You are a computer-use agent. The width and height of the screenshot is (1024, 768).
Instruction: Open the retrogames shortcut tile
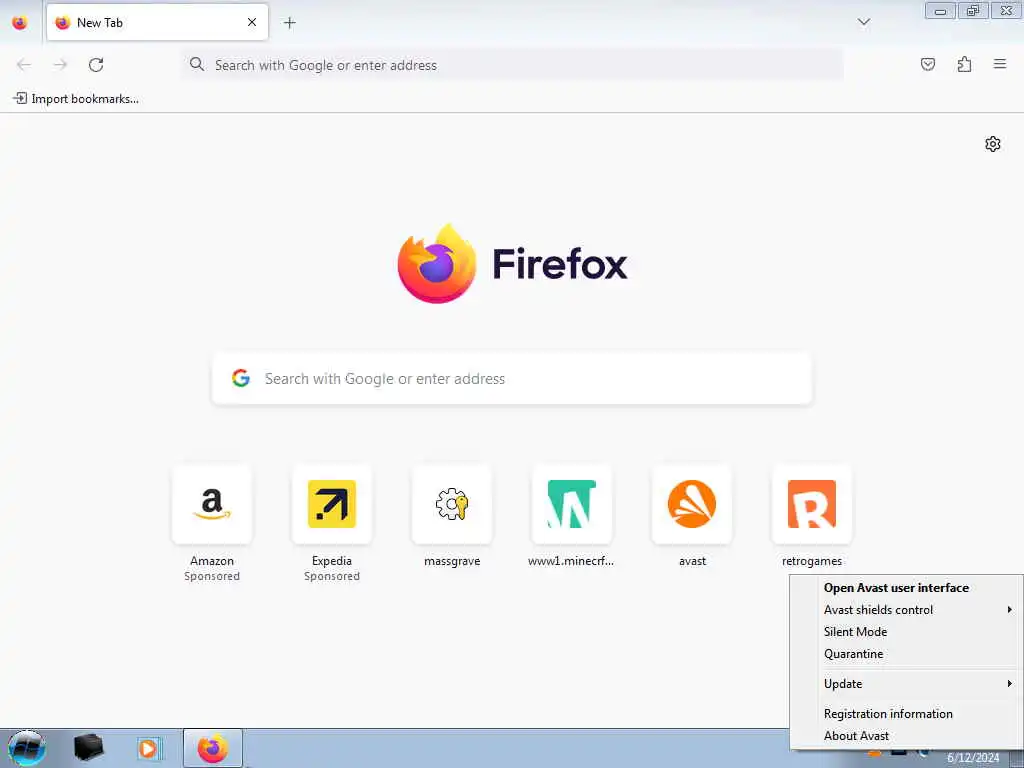(x=812, y=504)
